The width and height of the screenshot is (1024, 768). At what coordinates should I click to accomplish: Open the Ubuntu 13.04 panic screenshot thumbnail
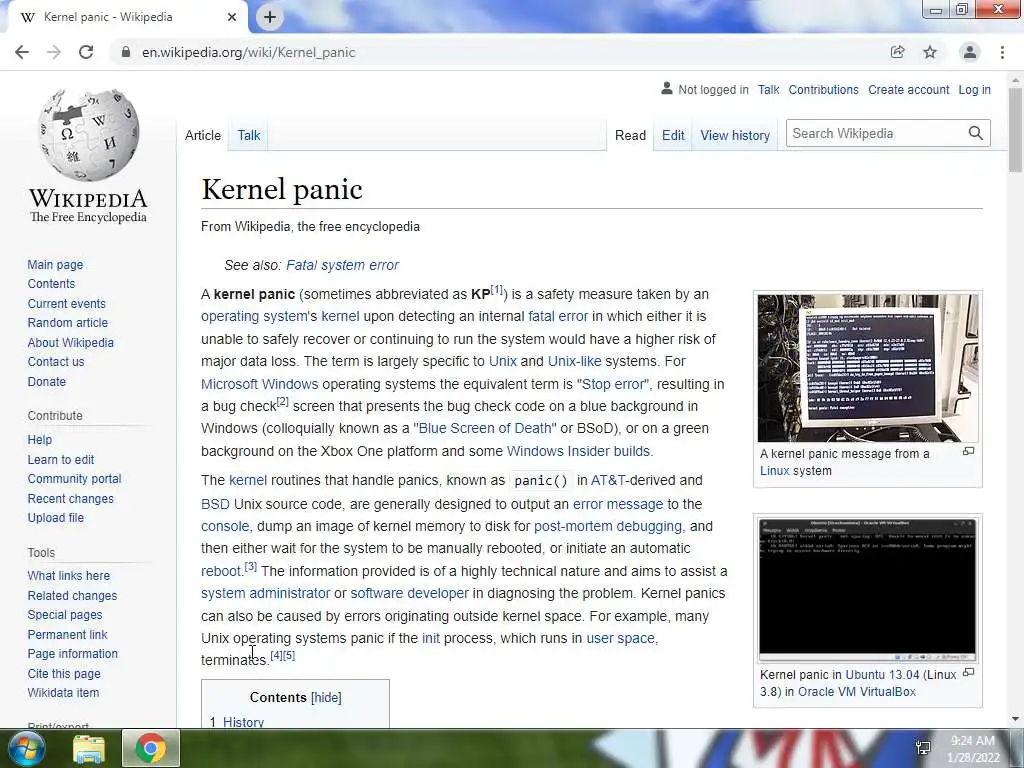pos(868,590)
